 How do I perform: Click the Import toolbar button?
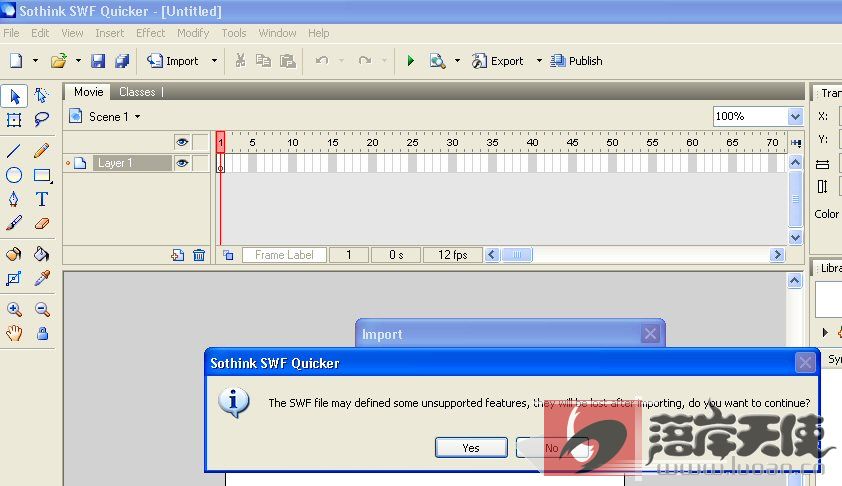click(173, 61)
